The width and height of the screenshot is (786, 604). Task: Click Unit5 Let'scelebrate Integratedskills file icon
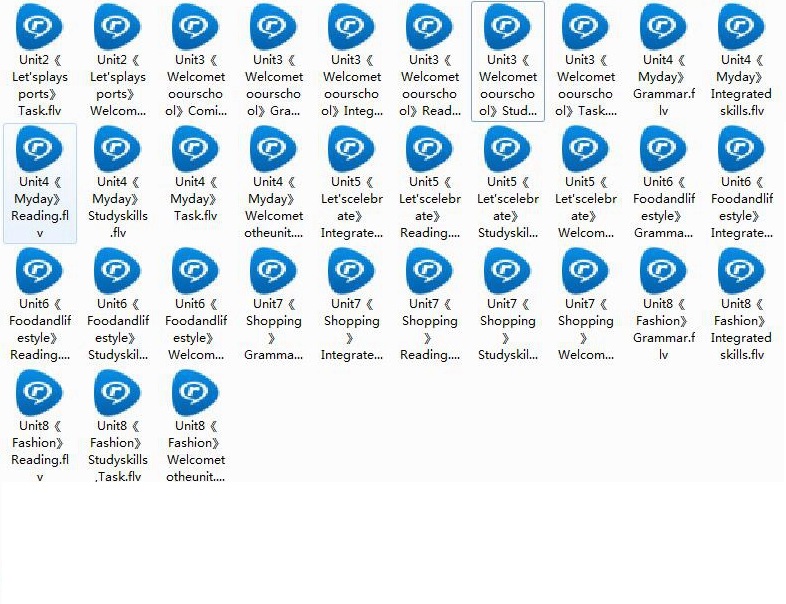click(x=352, y=152)
